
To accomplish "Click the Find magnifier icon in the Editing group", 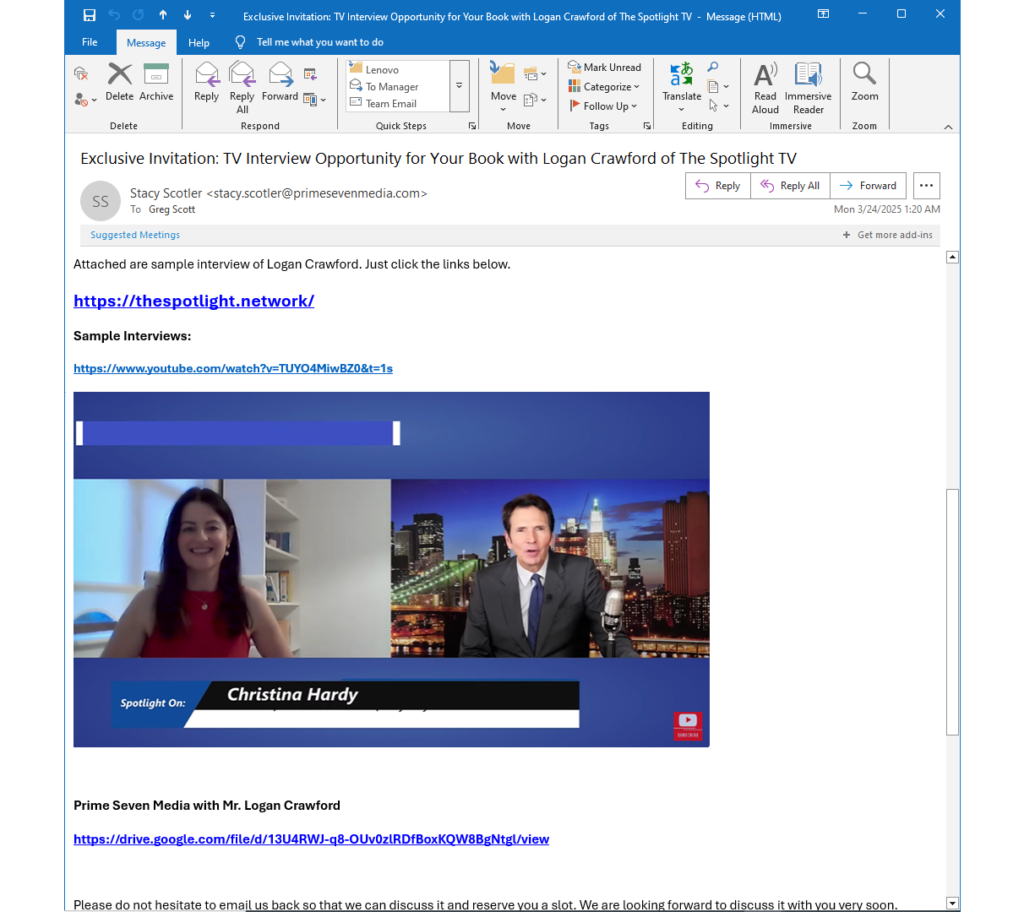I will (712, 67).
